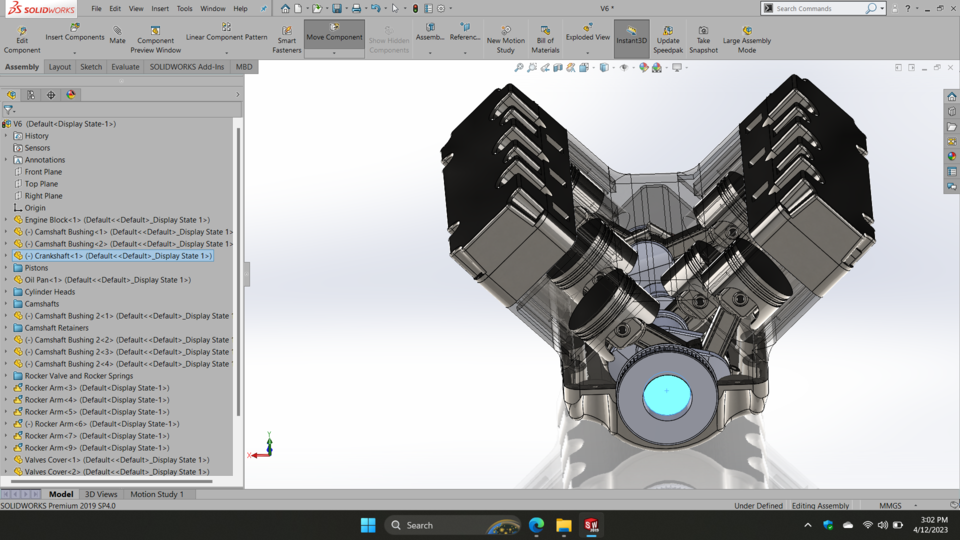Switch to the Evaluate tab
This screenshot has height=540, width=960.
tap(125, 67)
